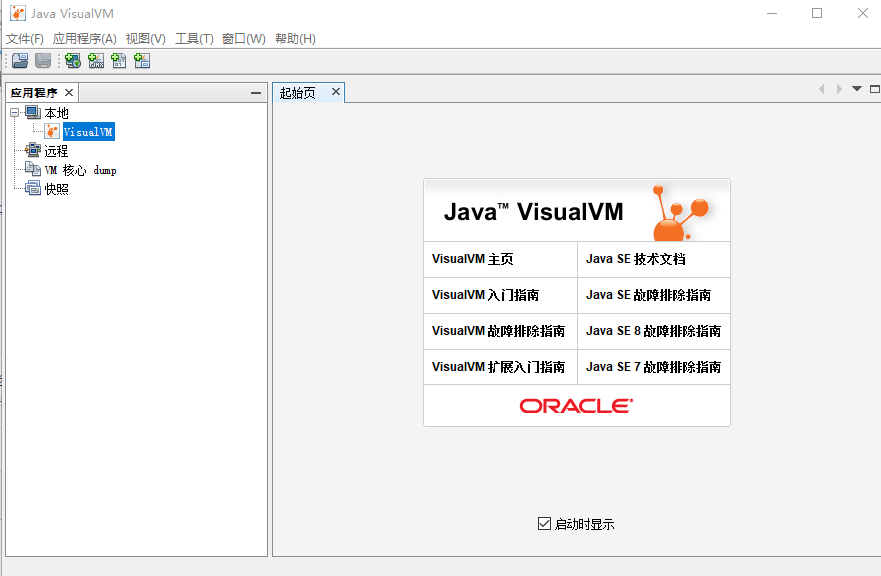Close the Java VisualVM window

[x=862, y=13]
